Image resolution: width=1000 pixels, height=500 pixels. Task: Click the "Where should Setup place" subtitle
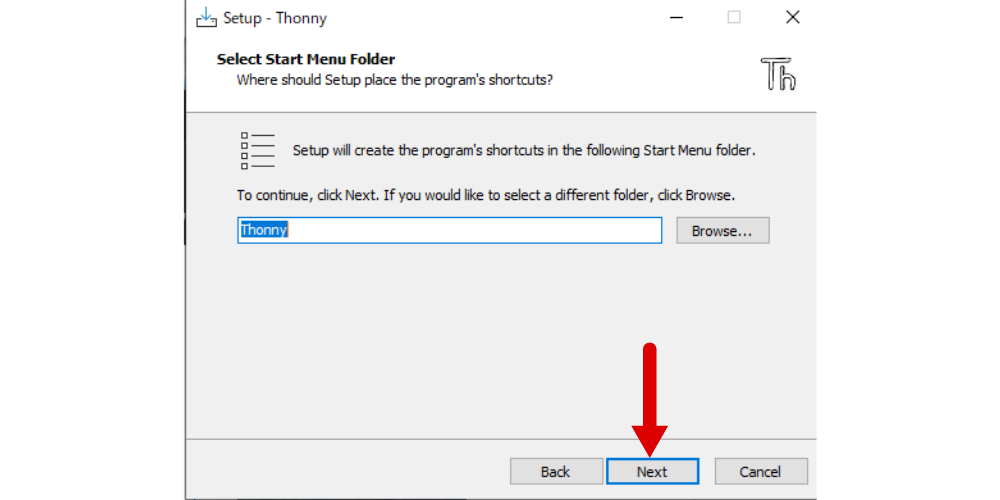394,80
